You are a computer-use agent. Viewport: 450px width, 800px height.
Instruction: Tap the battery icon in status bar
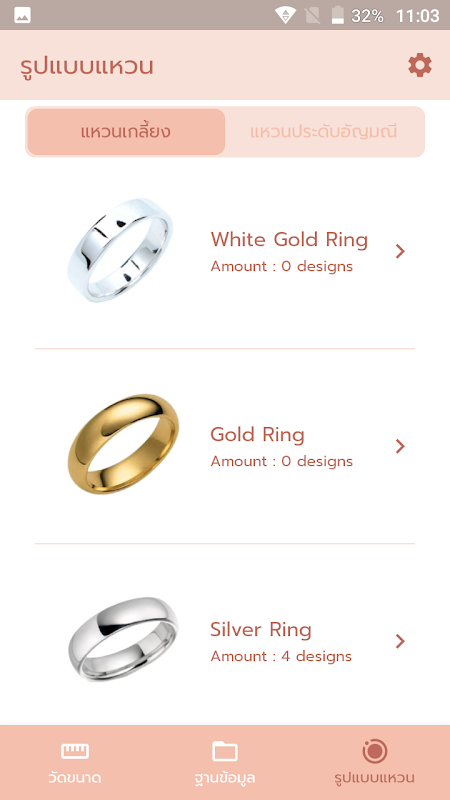tap(338, 15)
